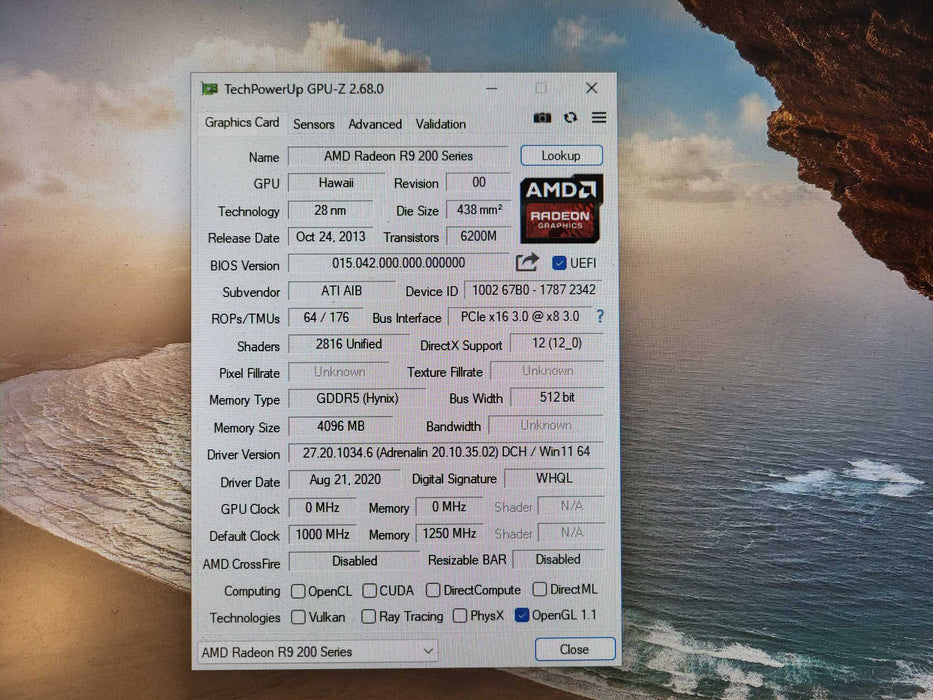Click the BIOS Version field 015.042.000.000.000000
933x700 pixels.
click(398, 262)
